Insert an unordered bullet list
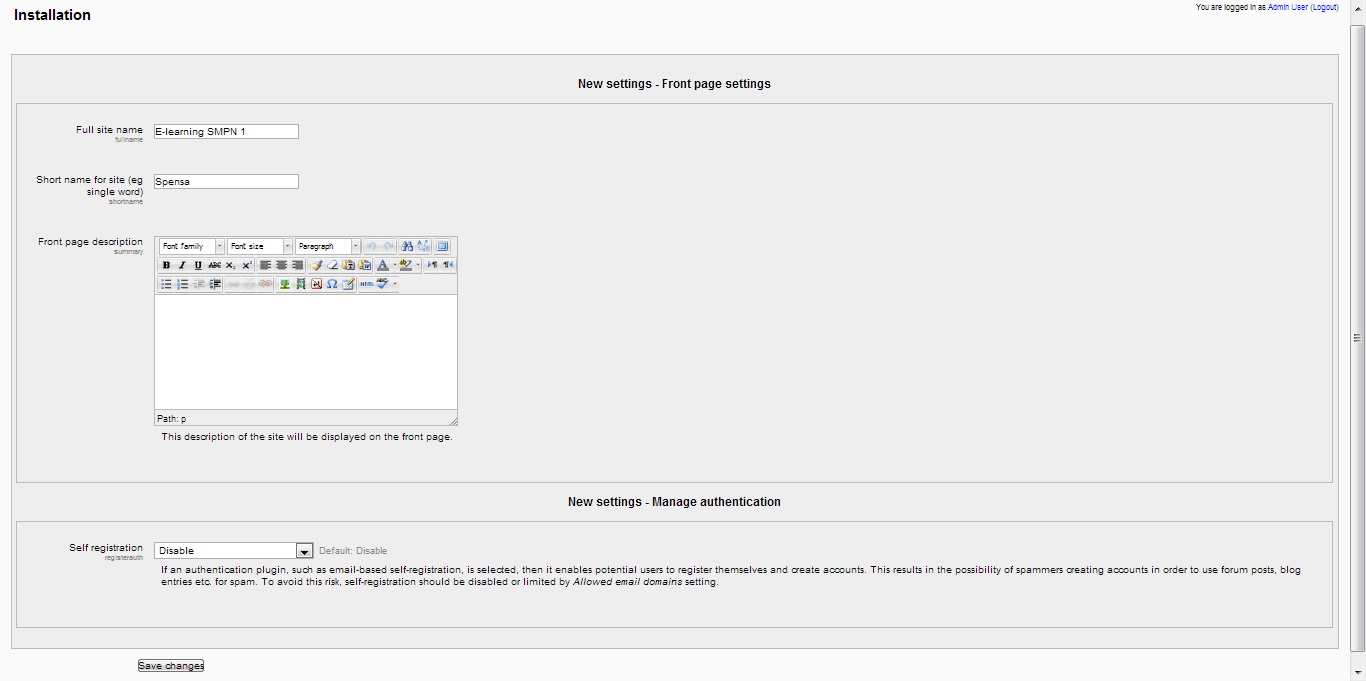 (166, 284)
